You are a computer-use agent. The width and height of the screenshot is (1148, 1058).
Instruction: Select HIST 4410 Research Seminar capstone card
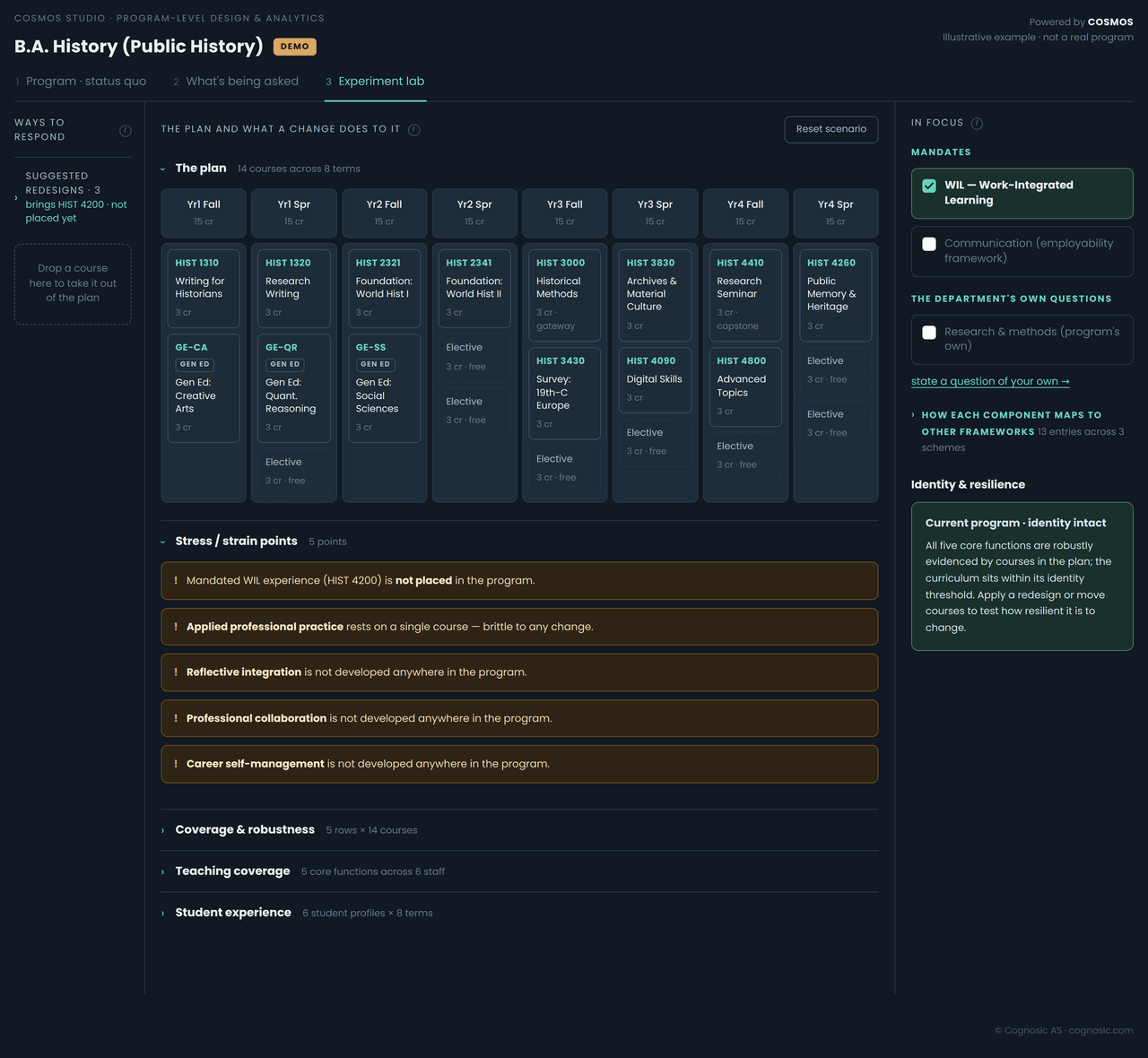(x=745, y=295)
